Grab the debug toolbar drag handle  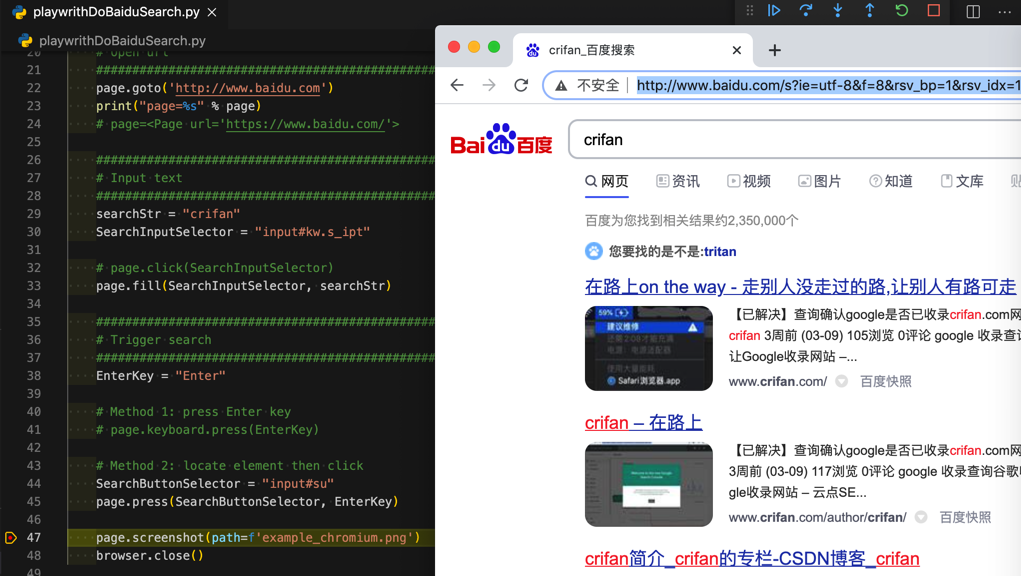coord(749,10)
